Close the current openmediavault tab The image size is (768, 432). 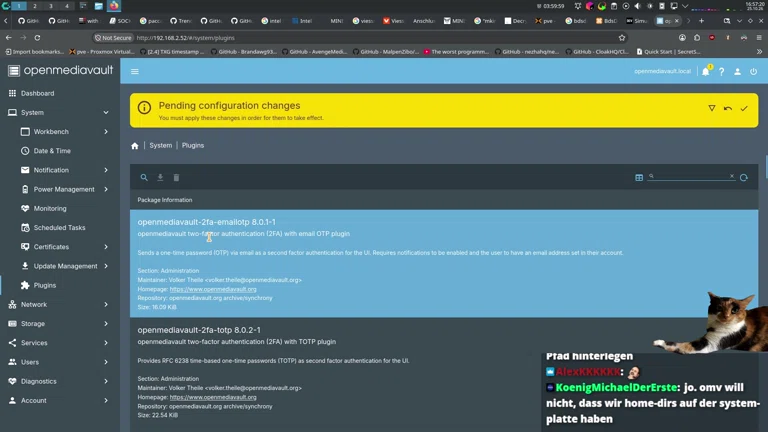coord(677,21)
